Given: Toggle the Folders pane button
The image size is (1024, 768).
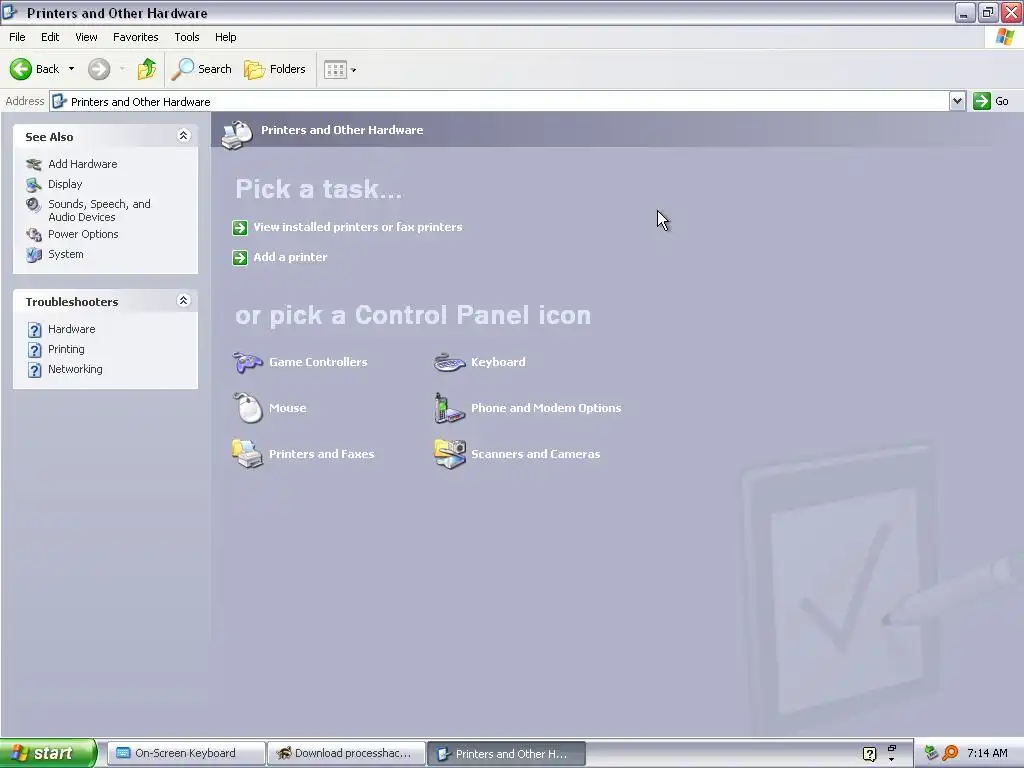Looking at the screenshot, I should pos(275,69).
